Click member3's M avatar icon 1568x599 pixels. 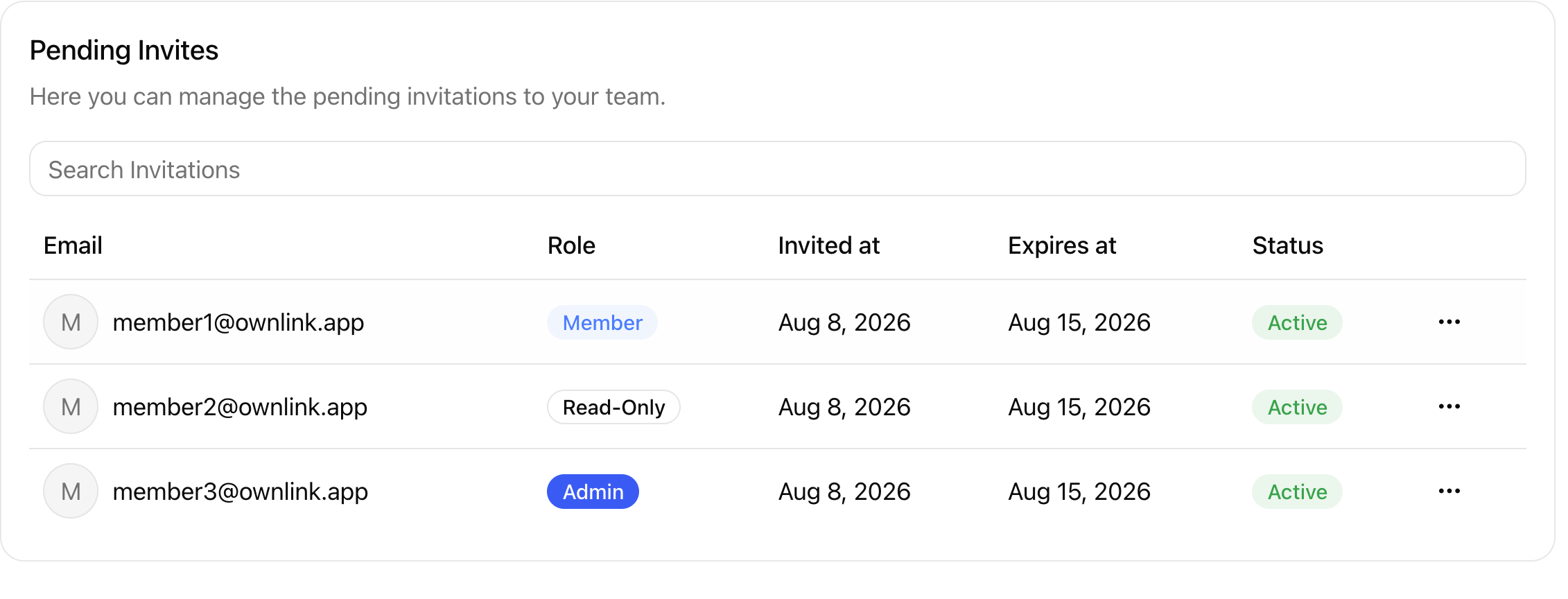[71, 491]
